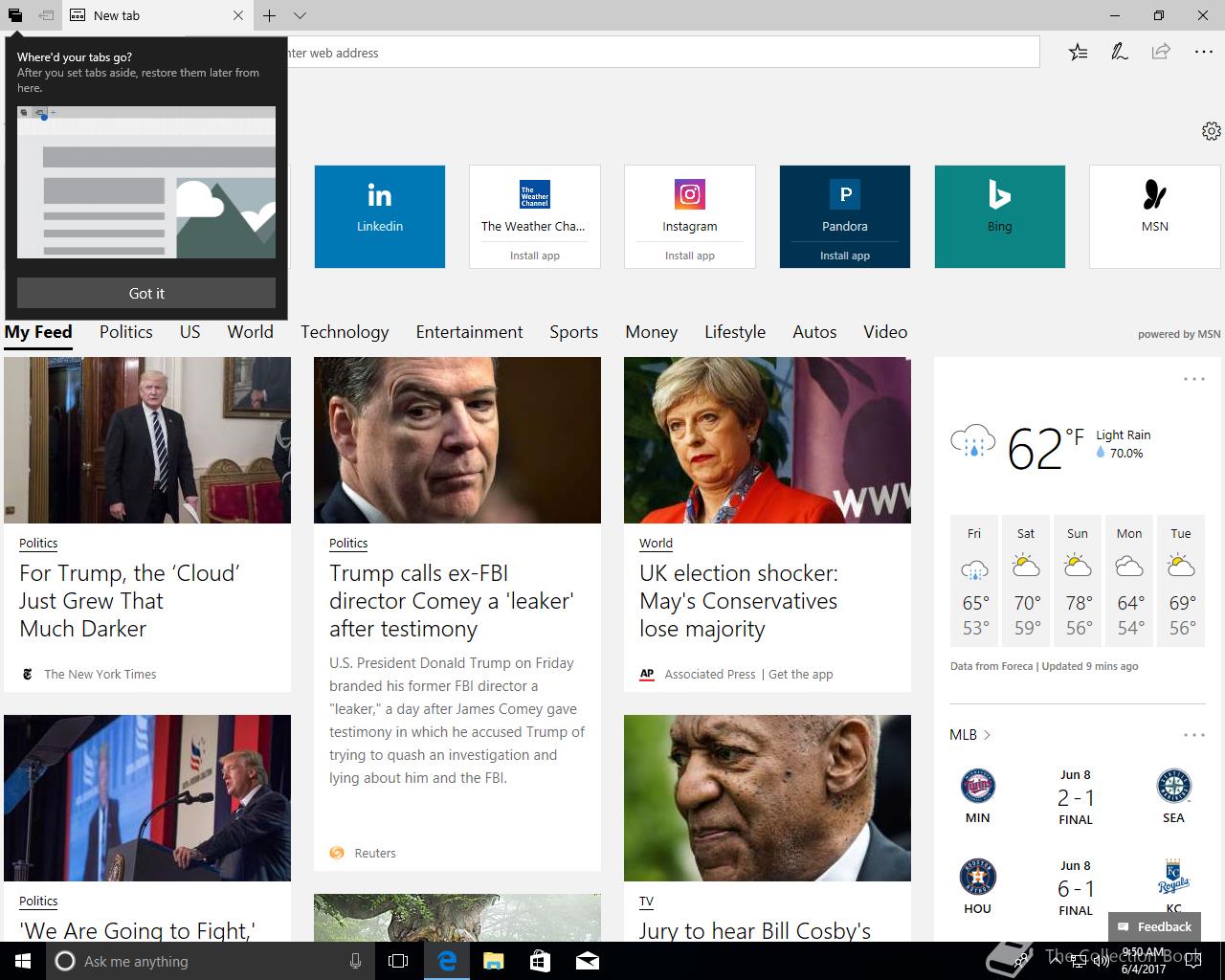The width and height of the screenshot is (1225, 980).
Task: Install the Weather Channel app
Action: [x=535, y=256]
